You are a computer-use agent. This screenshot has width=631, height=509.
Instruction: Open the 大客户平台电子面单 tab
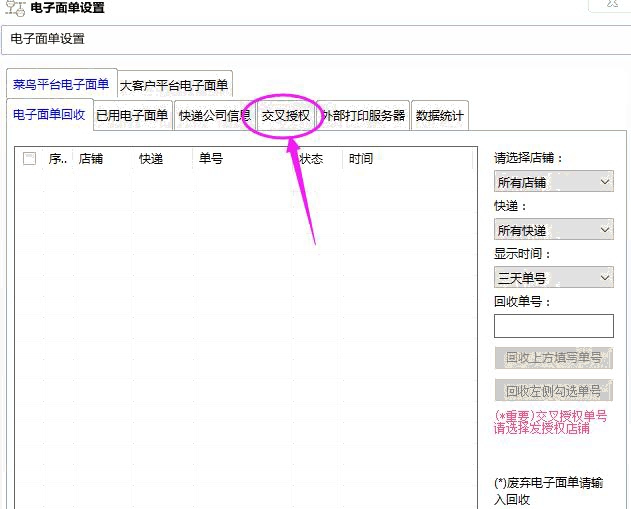coord(174,86)
